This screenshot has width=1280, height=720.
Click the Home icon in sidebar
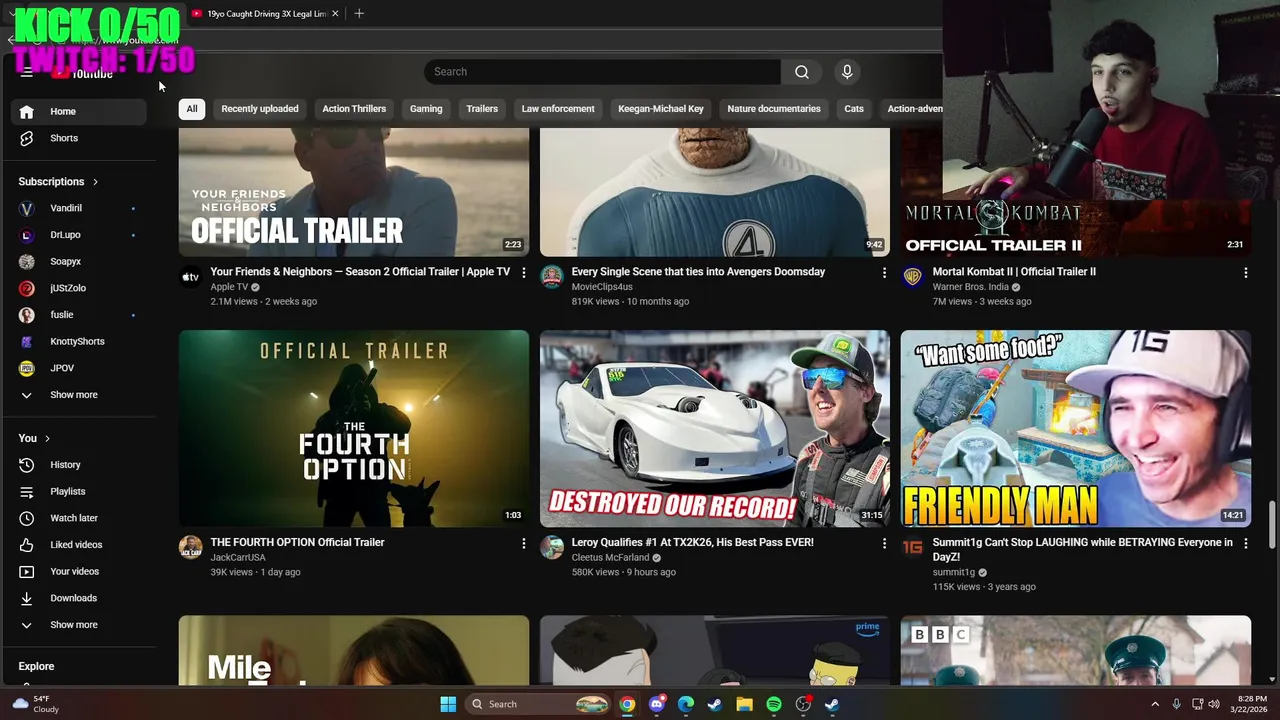(x=27, y=111)
